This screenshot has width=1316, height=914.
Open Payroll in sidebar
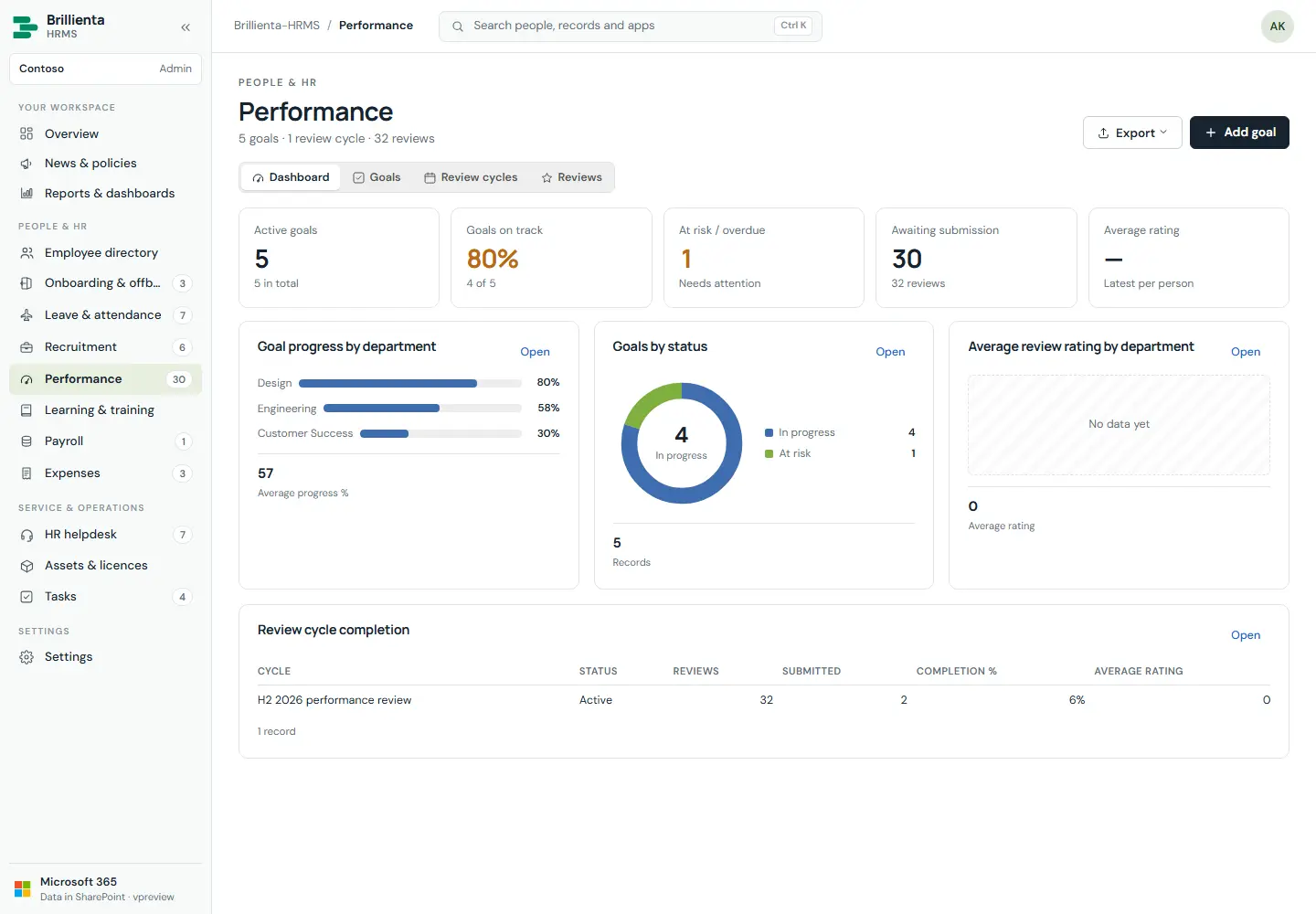pos(105,441)
